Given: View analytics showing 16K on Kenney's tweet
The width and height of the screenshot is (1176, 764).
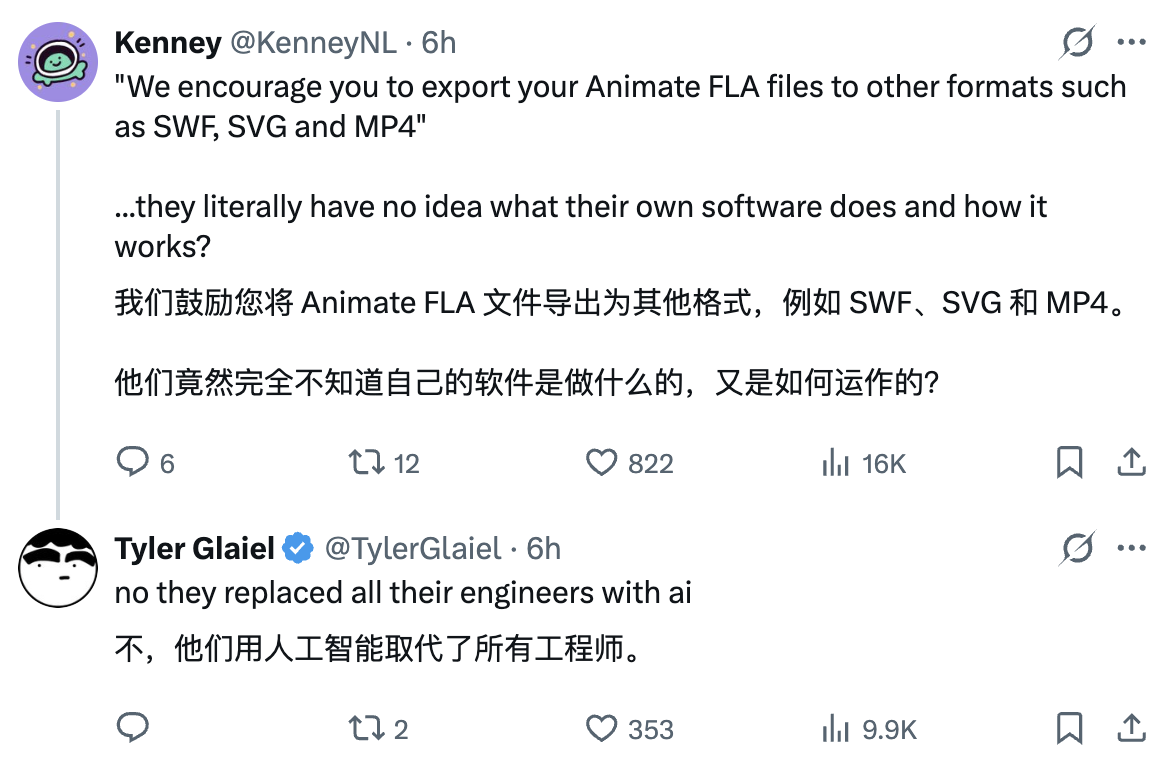Looking at the screenshot, I should 840,463.
